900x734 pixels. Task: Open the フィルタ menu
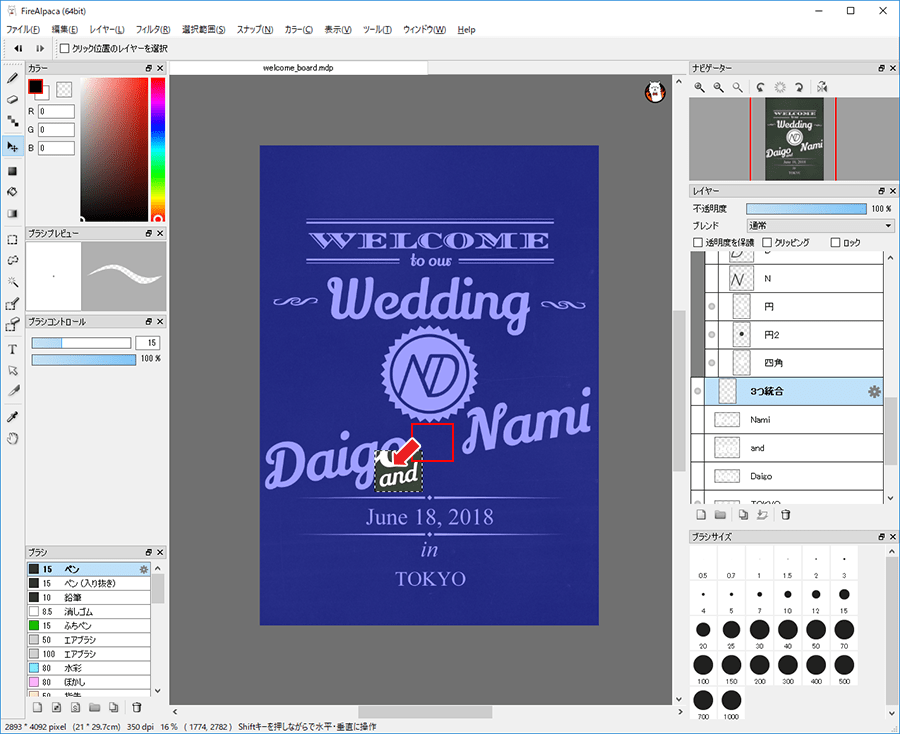[152, 30]
